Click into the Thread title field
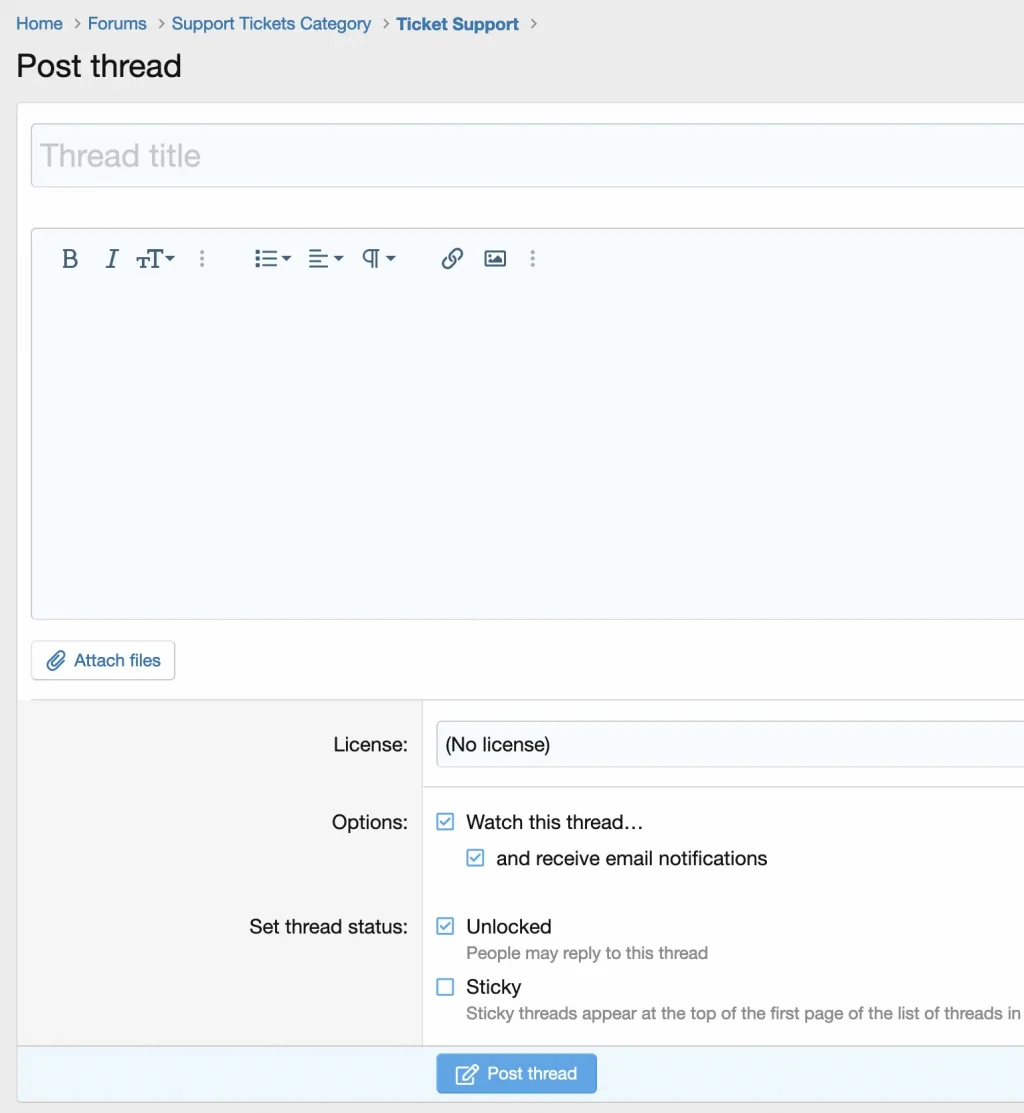This screenshot has width=1024, height=1113. pyautogui.click(x=527, y=156)
